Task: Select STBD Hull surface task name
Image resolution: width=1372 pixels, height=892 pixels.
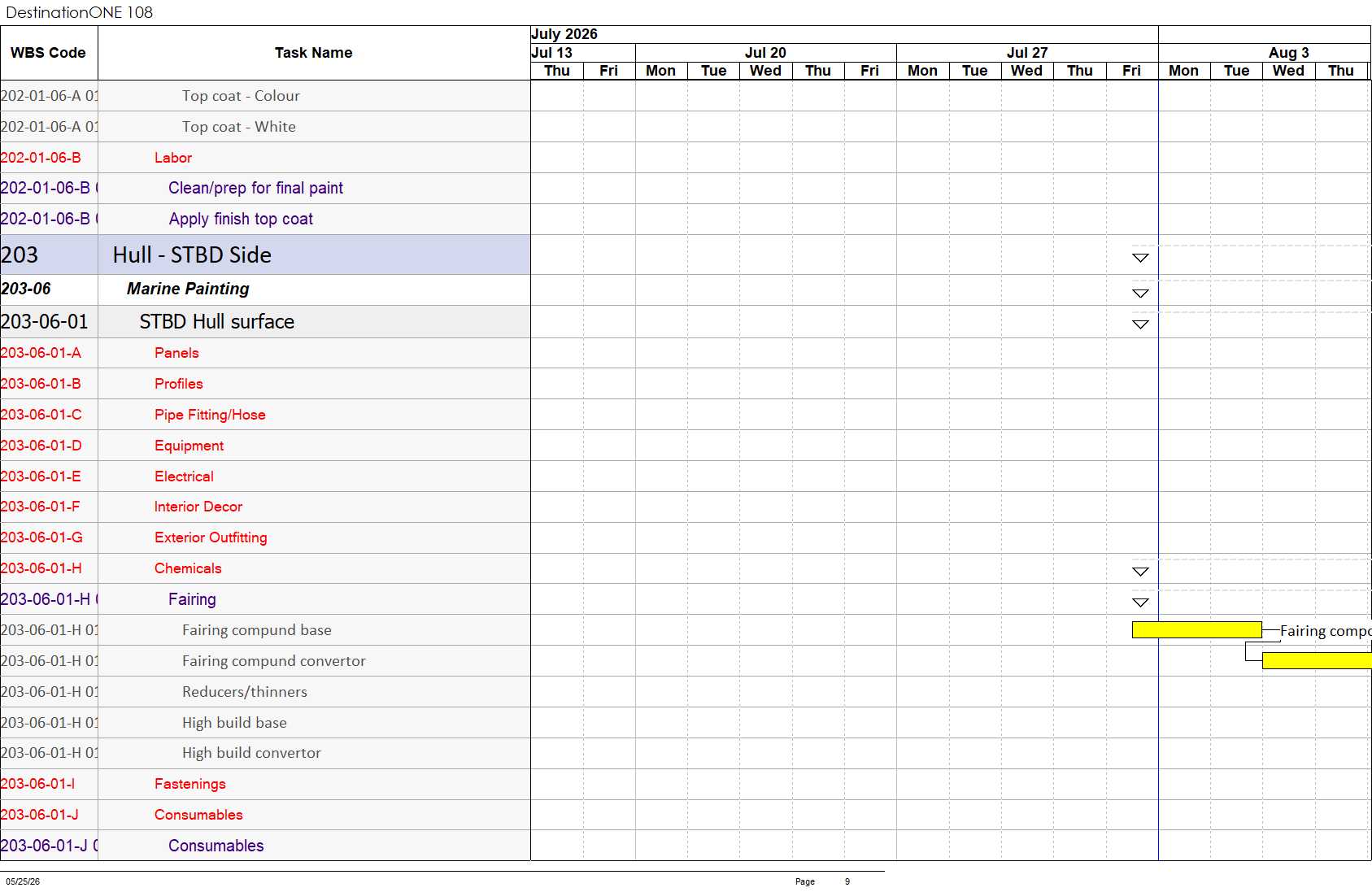Action: click(216, 322)
